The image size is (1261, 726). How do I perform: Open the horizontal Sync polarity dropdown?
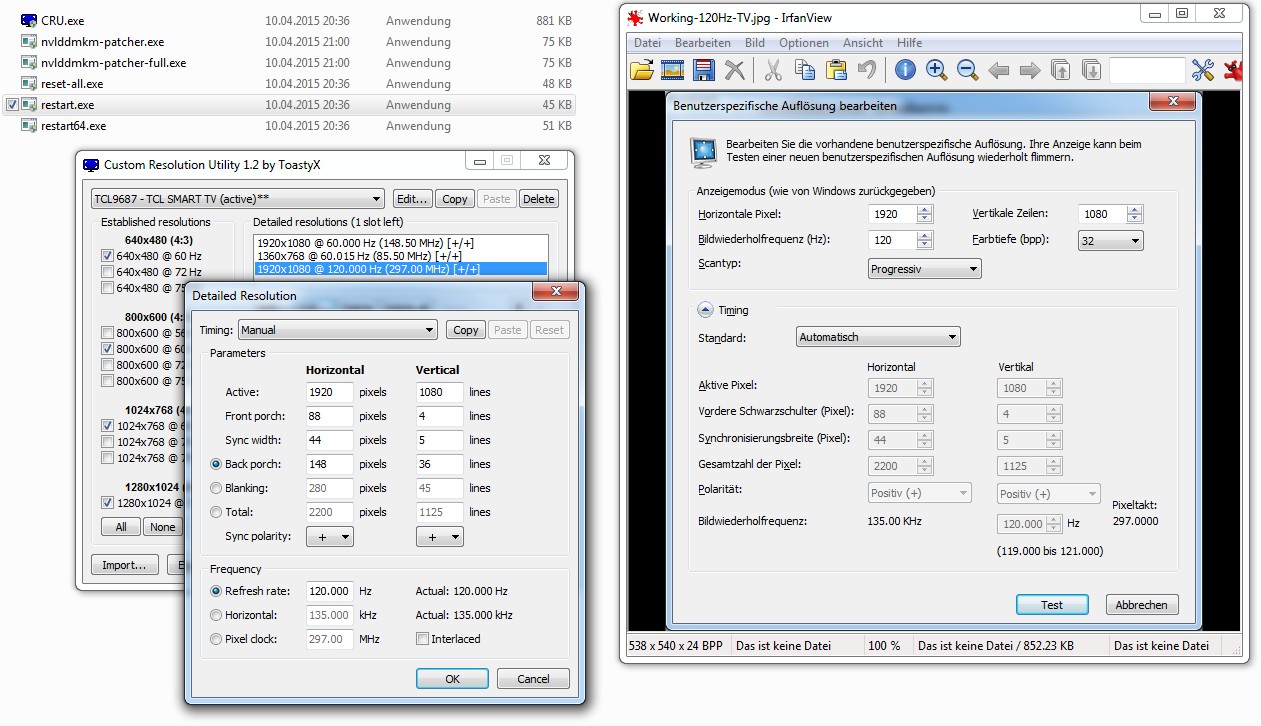coord(330,537)
